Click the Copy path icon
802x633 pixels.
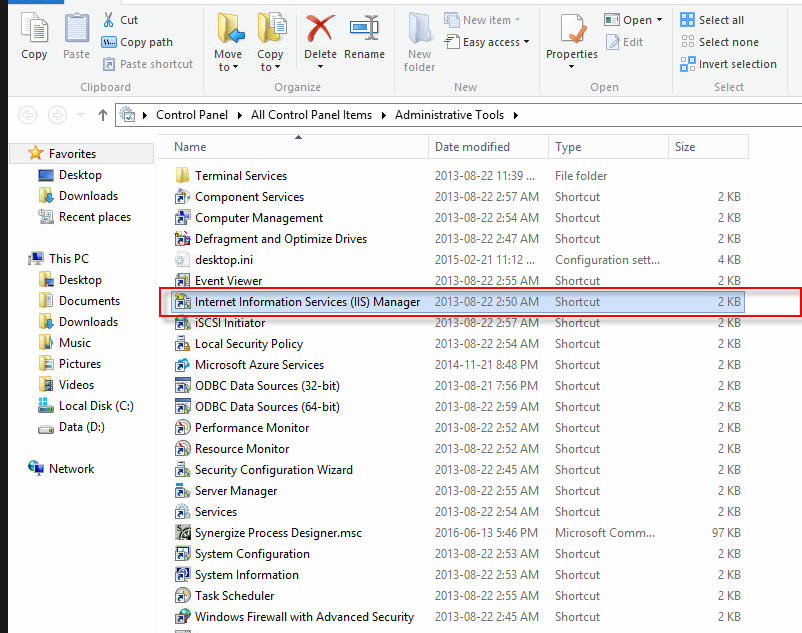(108, 42)
